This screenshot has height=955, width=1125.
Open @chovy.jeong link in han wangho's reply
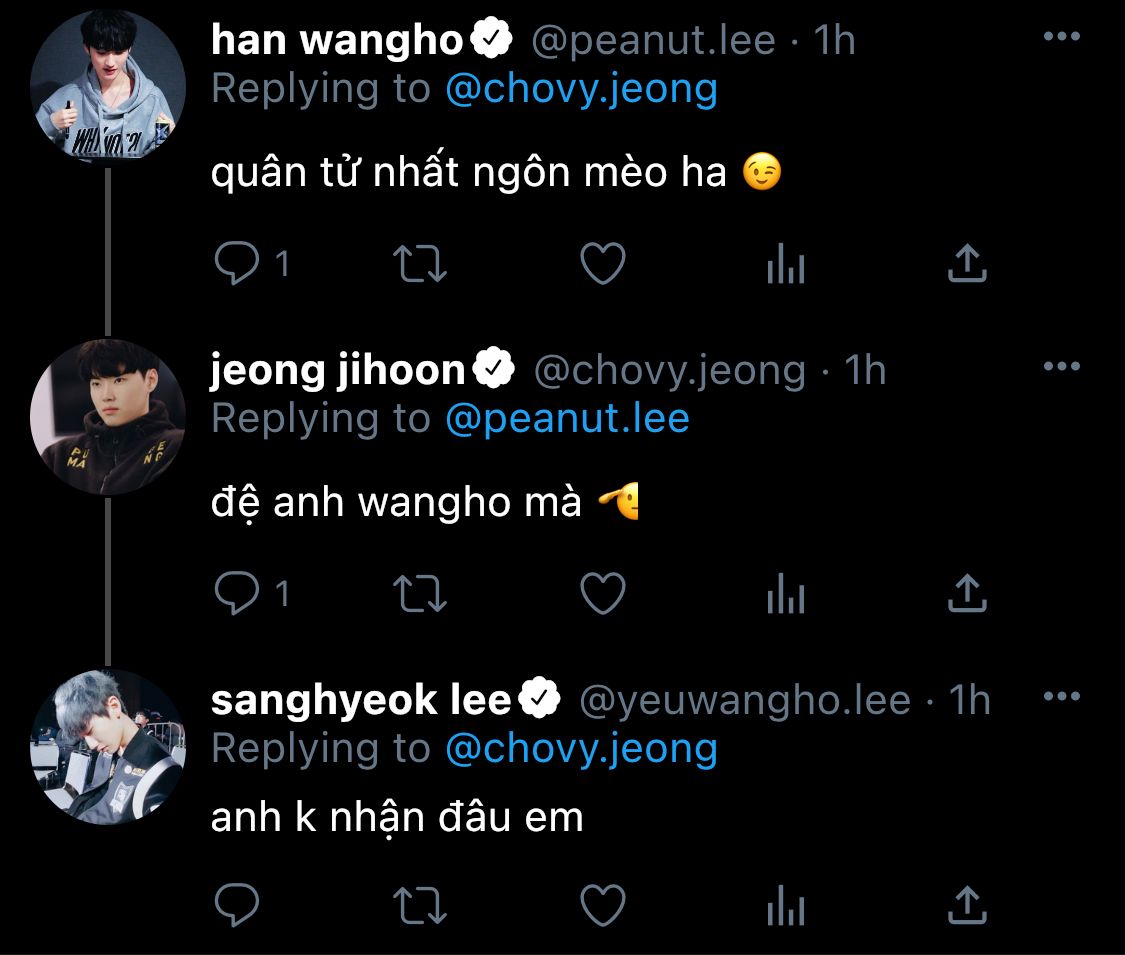581,90
